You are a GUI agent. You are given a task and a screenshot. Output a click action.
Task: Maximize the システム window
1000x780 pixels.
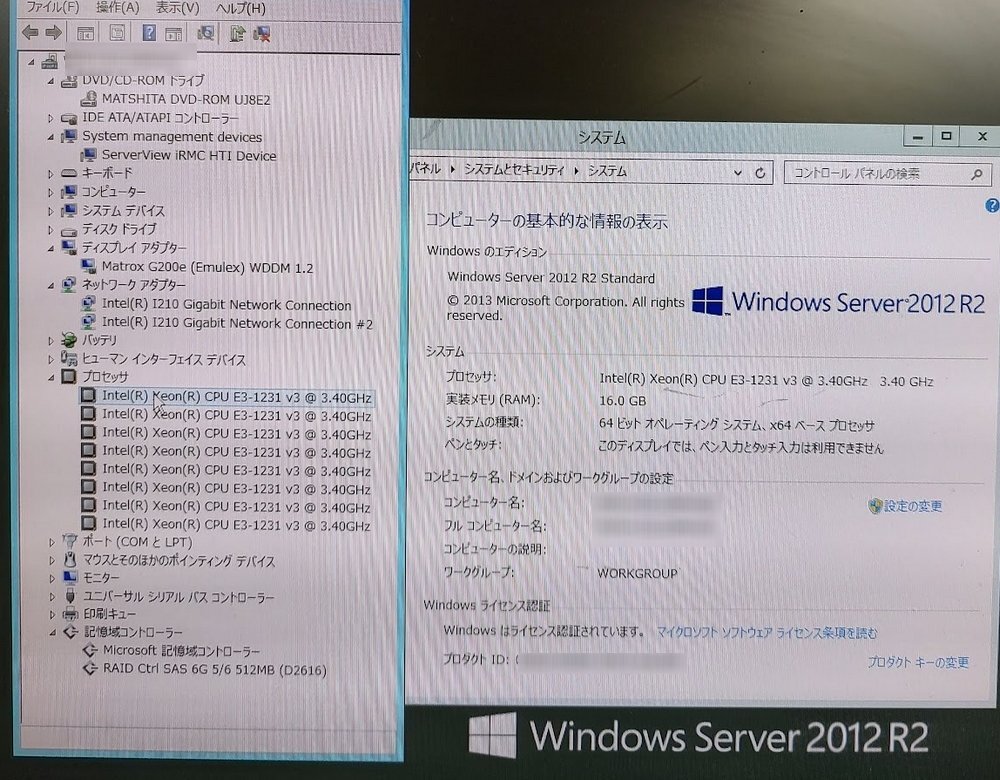pos(946,136)
